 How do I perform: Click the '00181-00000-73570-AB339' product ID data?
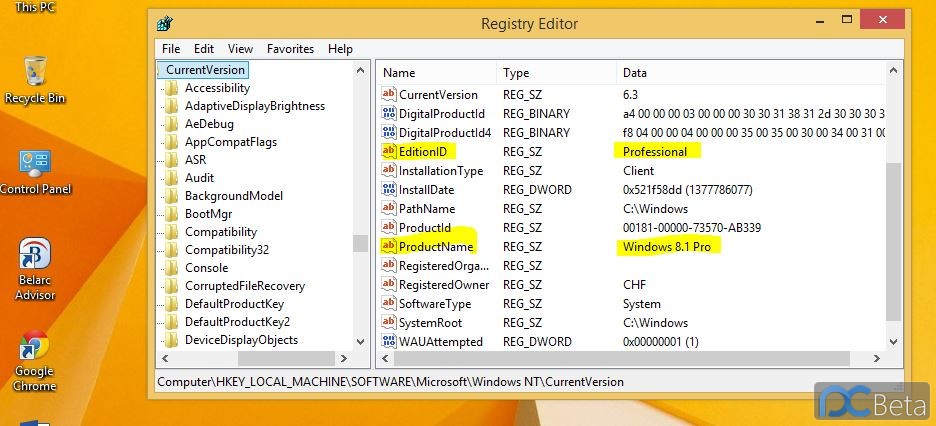coord(692,227)
